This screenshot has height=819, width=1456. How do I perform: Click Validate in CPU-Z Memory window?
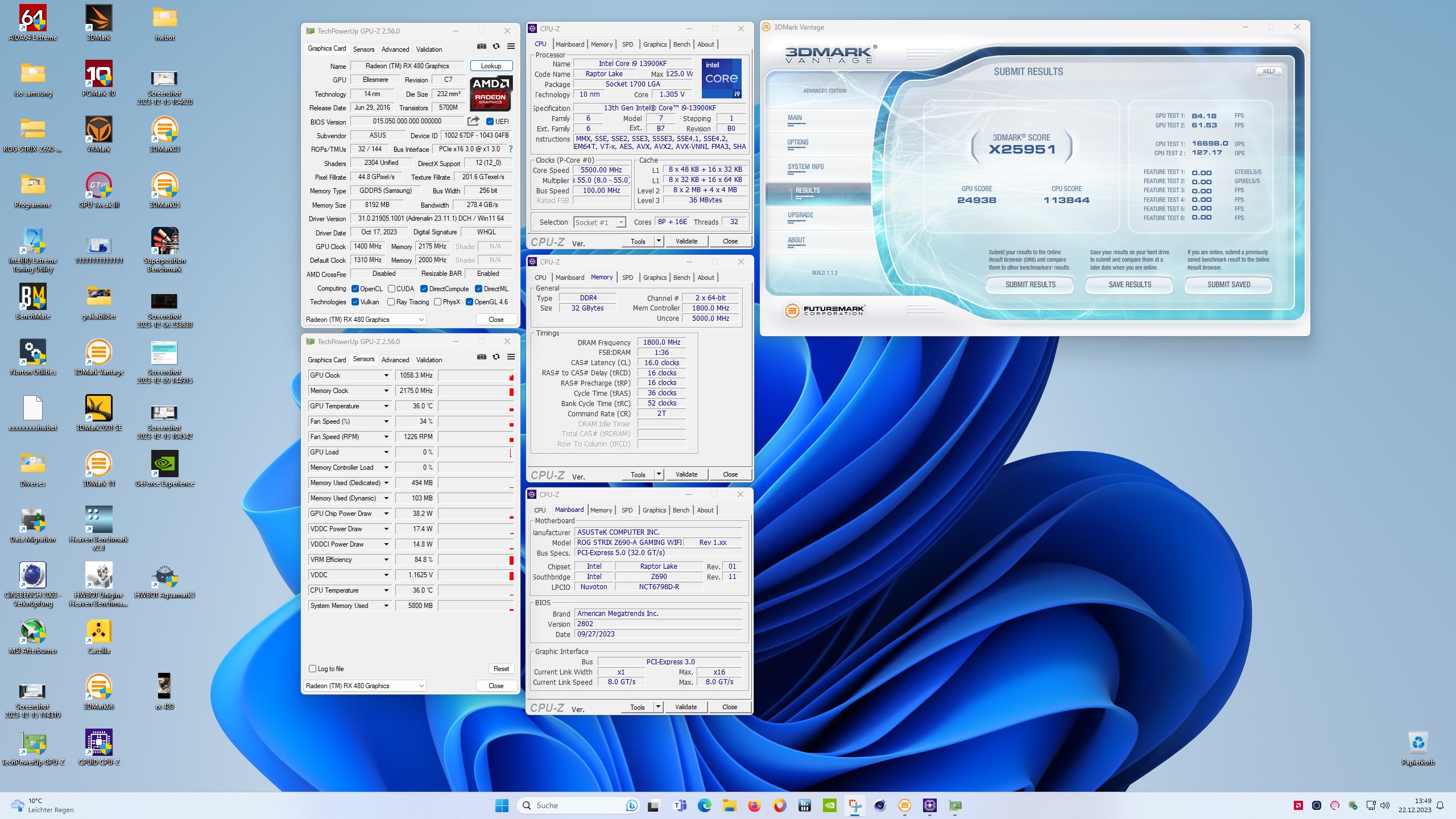pyautogui.click(x=686, y=474)
